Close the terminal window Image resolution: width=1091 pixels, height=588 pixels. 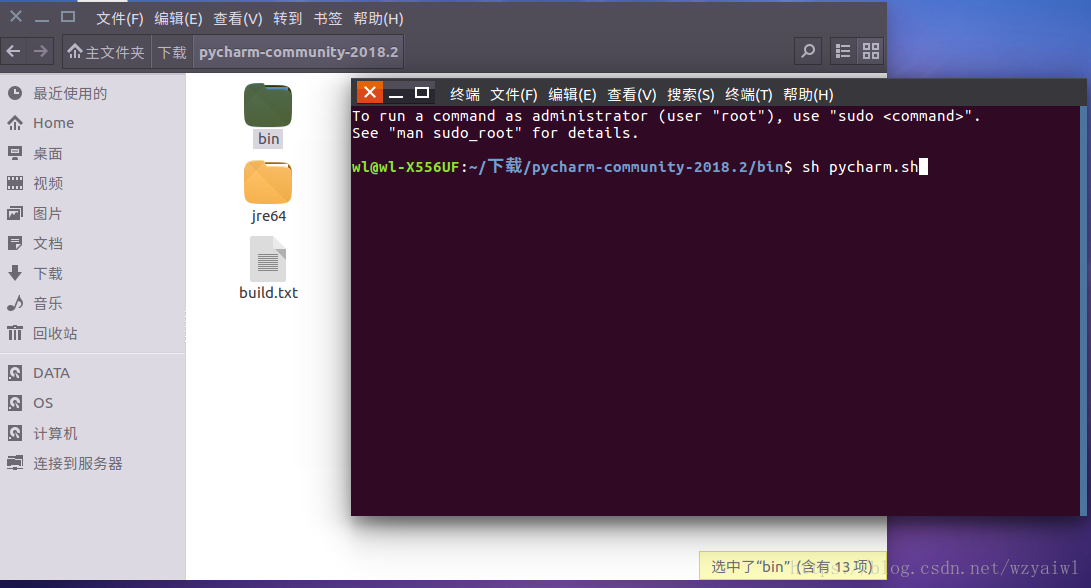369,92
